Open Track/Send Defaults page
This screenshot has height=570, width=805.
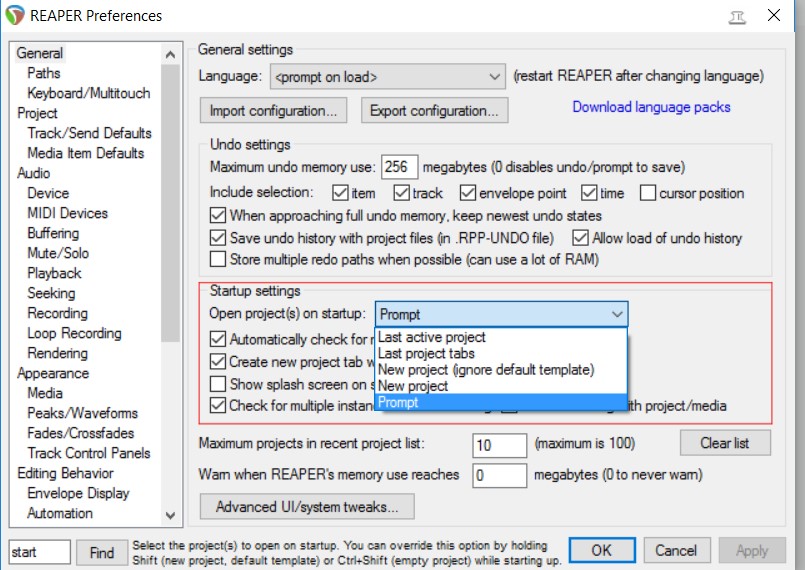click(89, 133)
